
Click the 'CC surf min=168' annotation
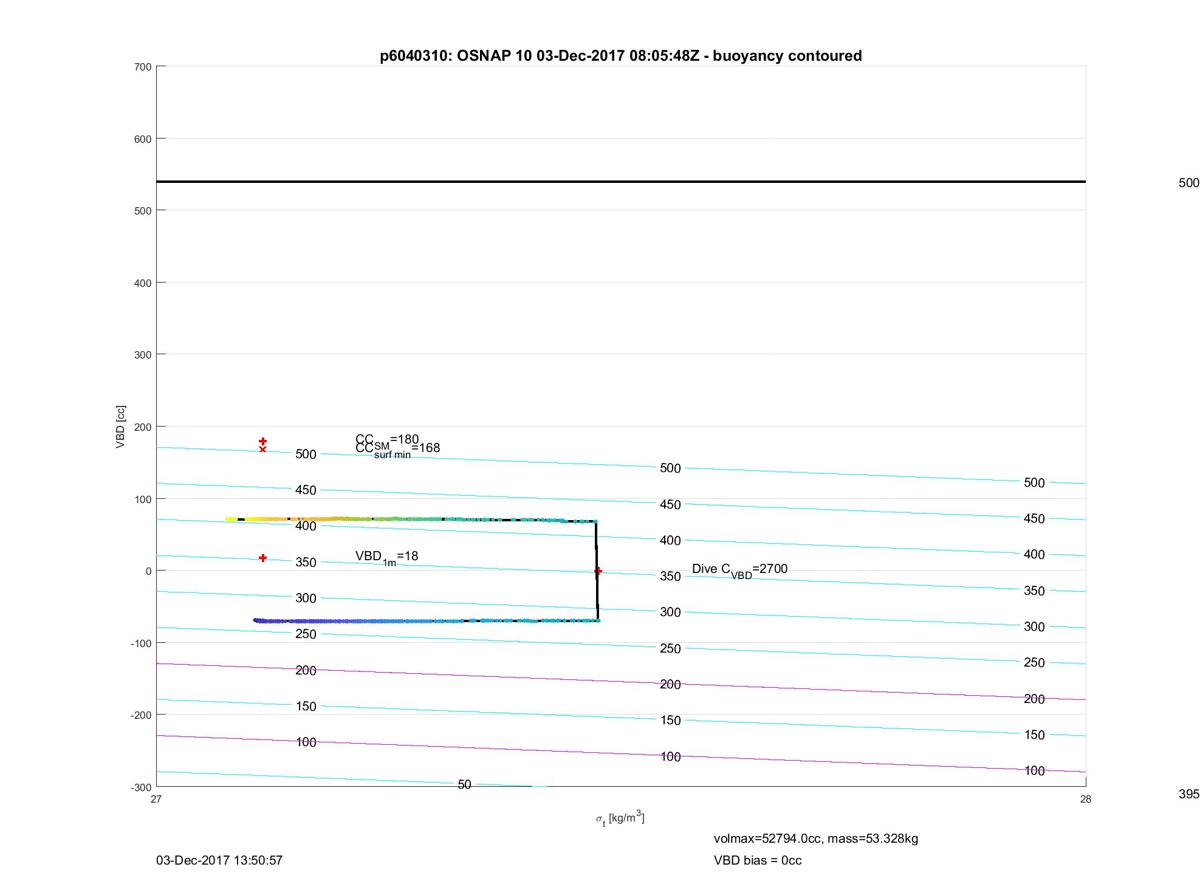click(397, 449)
